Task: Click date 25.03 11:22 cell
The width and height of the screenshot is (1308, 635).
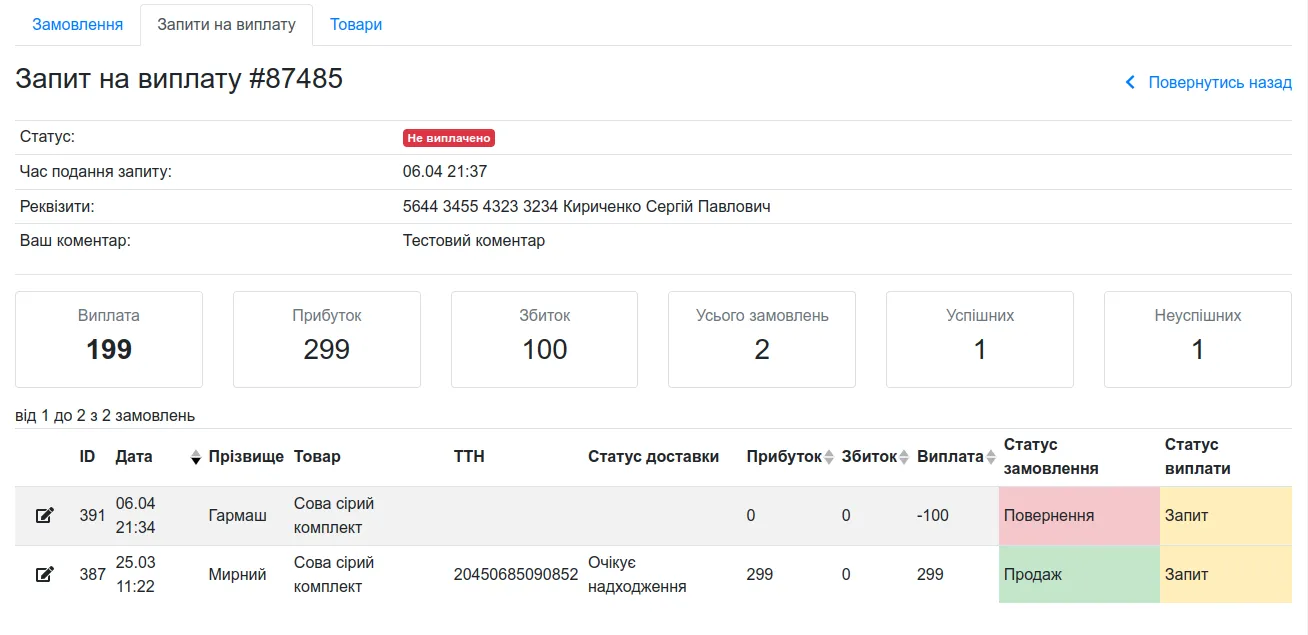Action: 136,575
